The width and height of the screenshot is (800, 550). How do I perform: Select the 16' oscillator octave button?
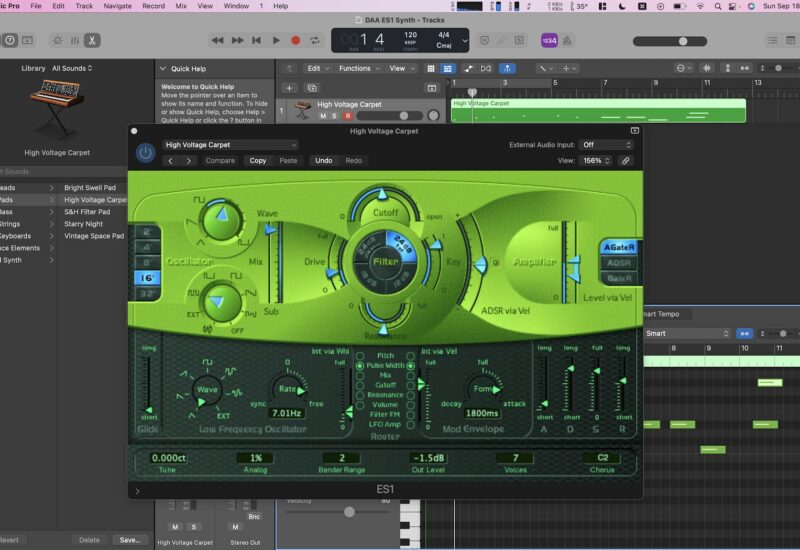click(147, 278)
